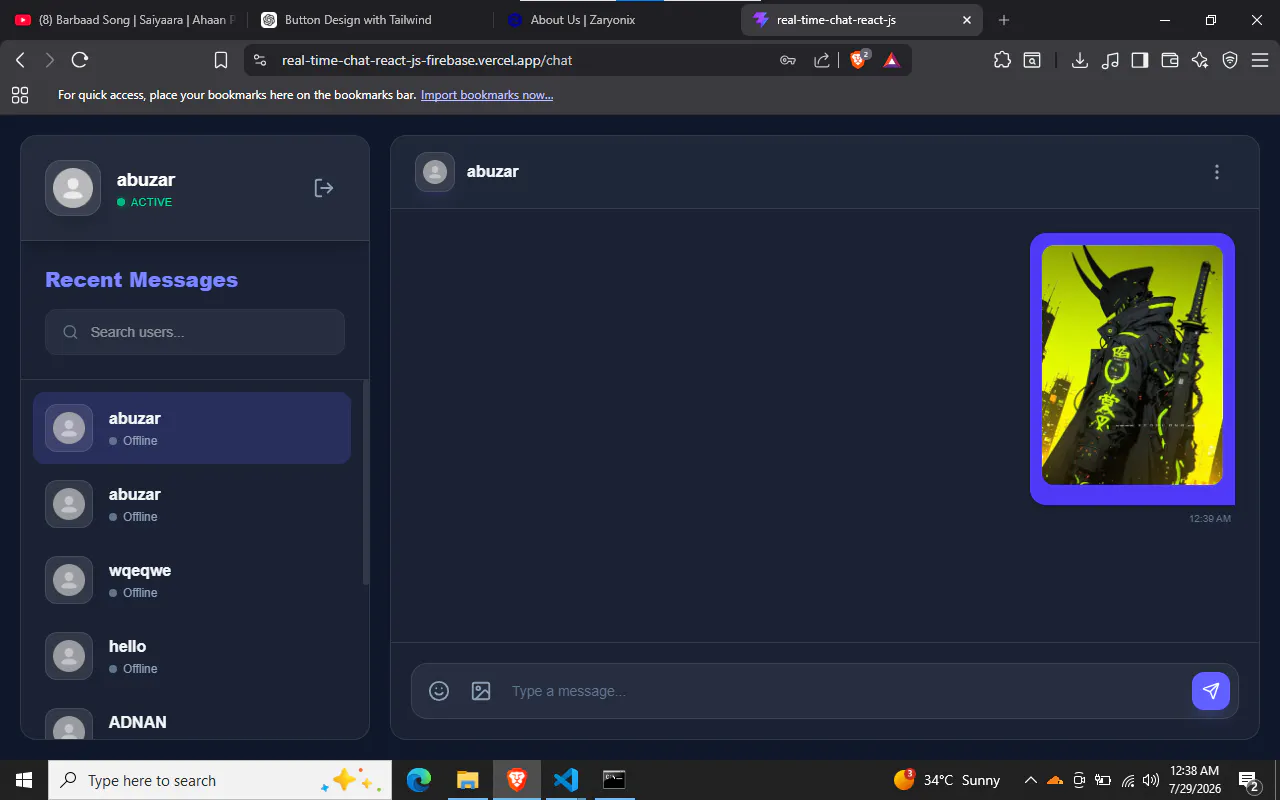Bookmark this page
This screenshot has height=800, width=1280.
coord(221,60)
